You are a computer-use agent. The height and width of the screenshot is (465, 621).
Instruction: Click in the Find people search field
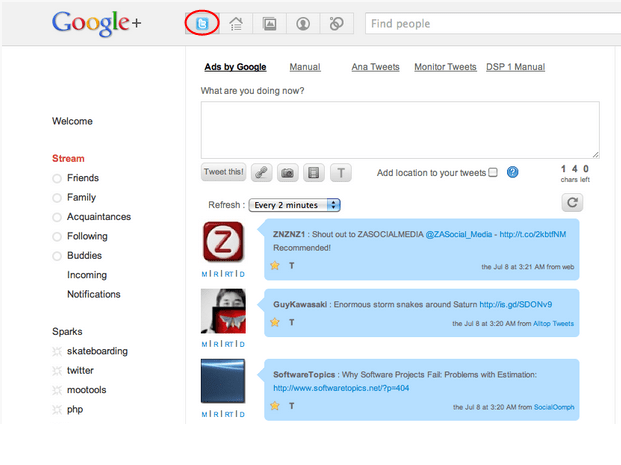click(x=493, y=24)
